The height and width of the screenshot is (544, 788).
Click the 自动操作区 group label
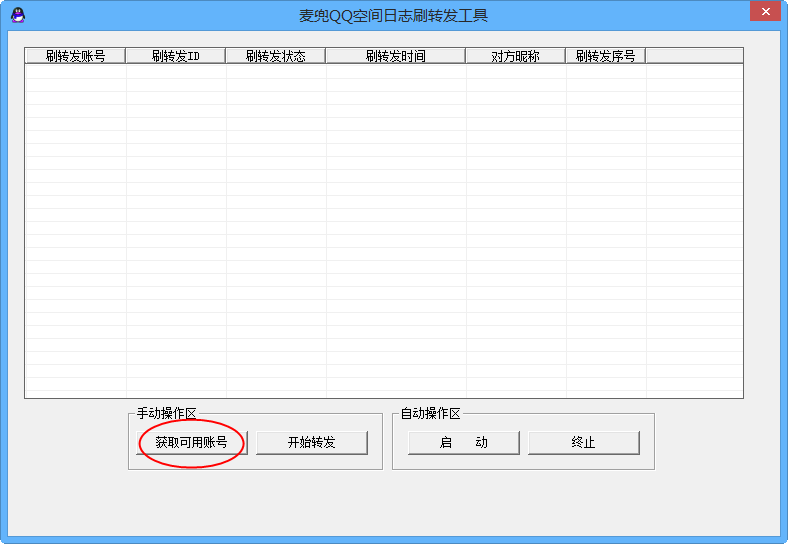(430, 413)
